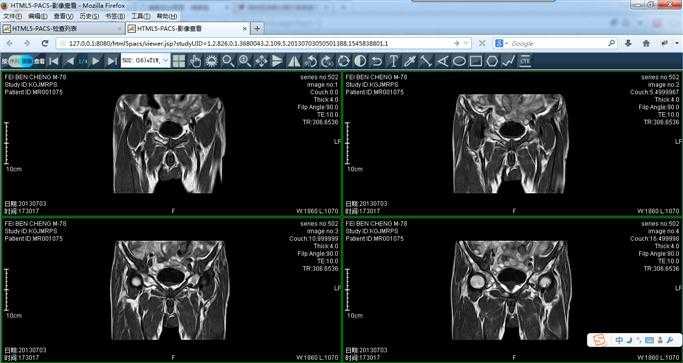Invert image colors with half-circle icon
The height and width of the screenshot is (363, 683).
point(360,61)
